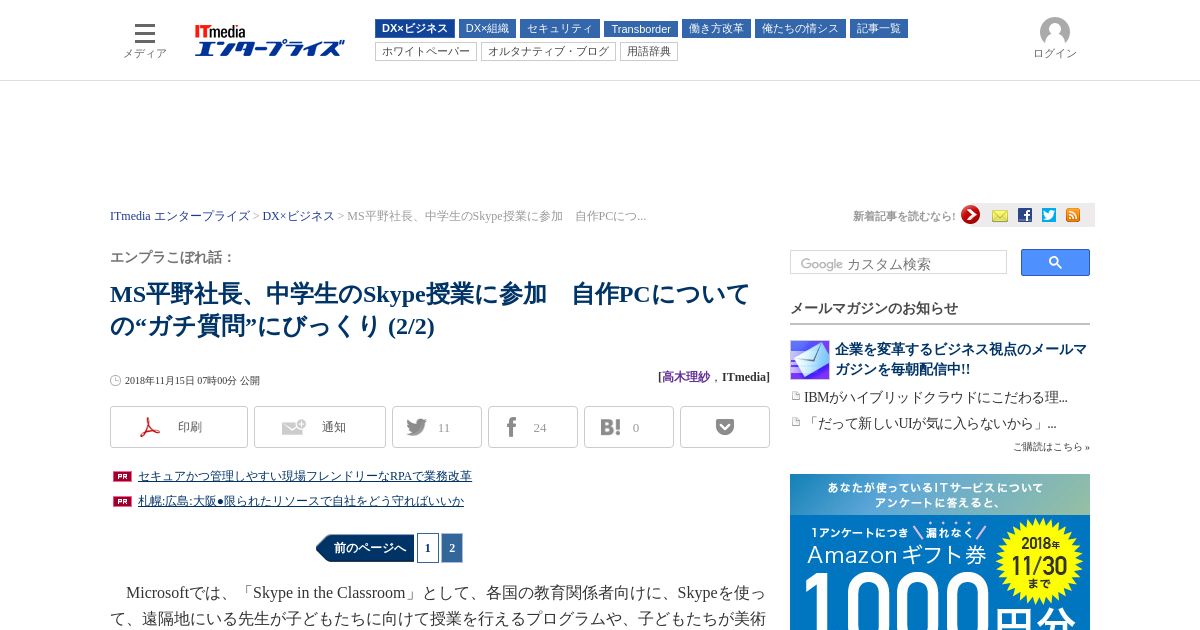Image resolution: width=1200 pixels, height=630 pixels.
Task: Click page 2 pagination button
Action: [x=452, y=548]
